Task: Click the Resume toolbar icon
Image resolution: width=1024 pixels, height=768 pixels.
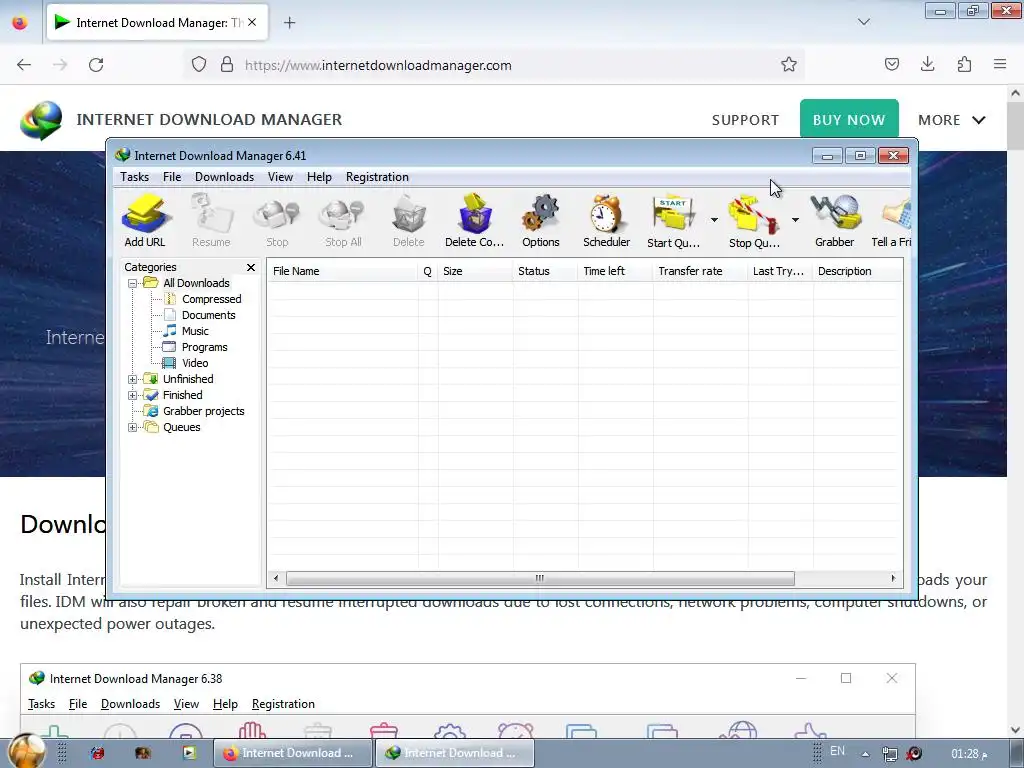Action: point(211,221)
